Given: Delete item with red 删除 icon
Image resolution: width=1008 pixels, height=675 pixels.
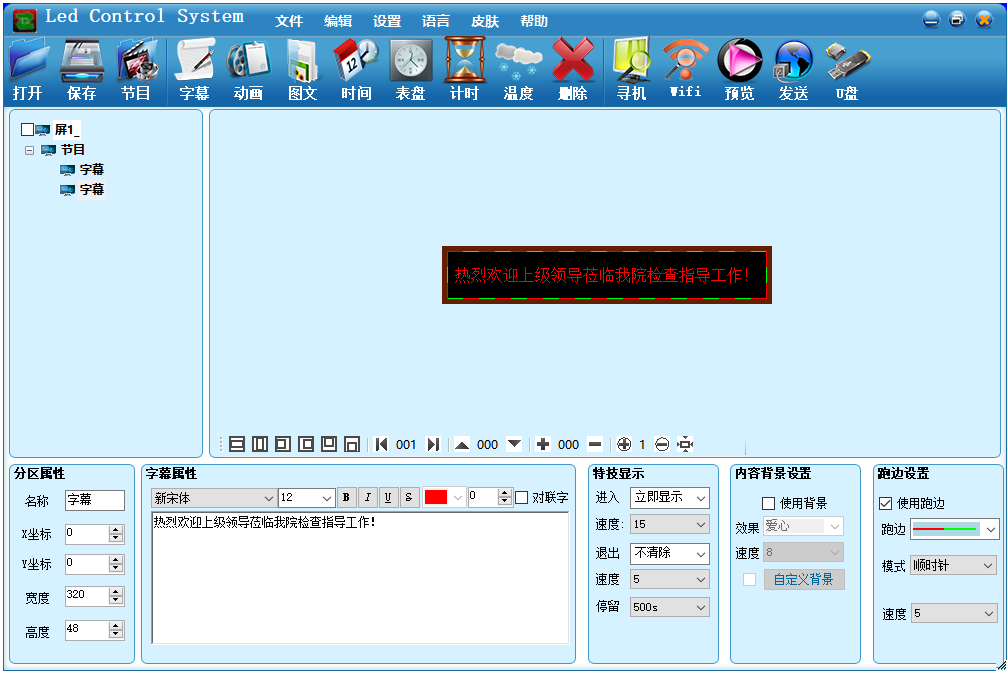Looking at the screenshot, I should coord(573,69).
